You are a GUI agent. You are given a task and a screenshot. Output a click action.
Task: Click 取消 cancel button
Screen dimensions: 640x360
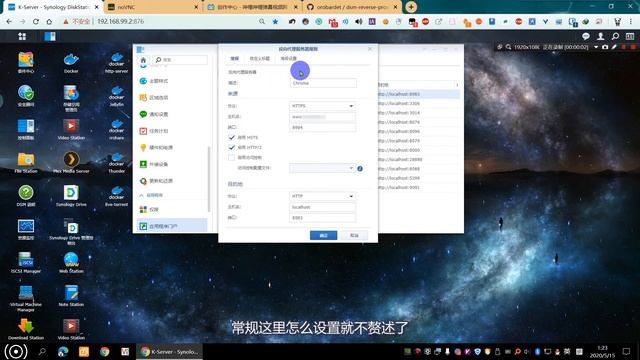click(x=354, y=236)
